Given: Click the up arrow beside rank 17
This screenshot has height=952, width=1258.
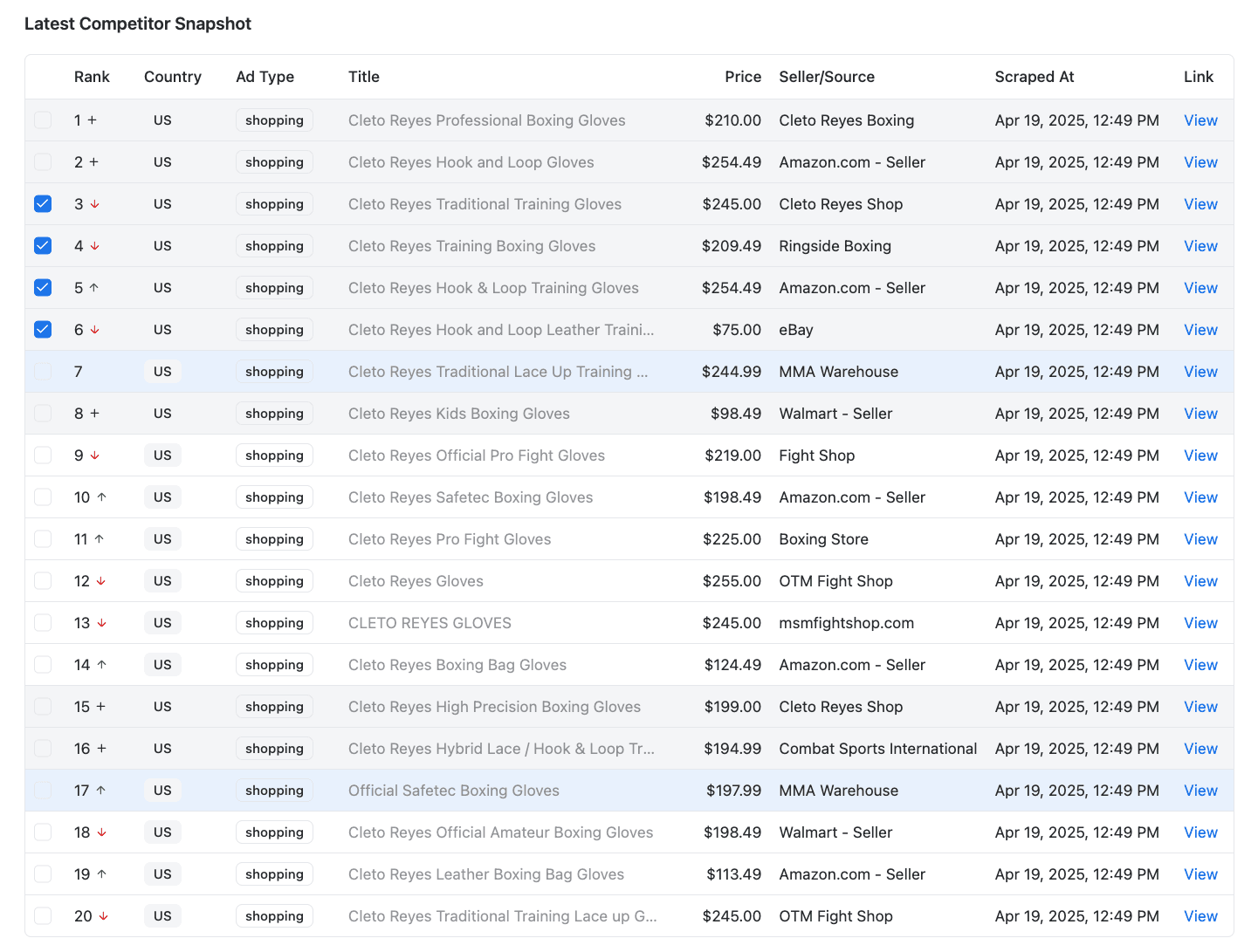Looking at the screenshot, I should [100, 791].
